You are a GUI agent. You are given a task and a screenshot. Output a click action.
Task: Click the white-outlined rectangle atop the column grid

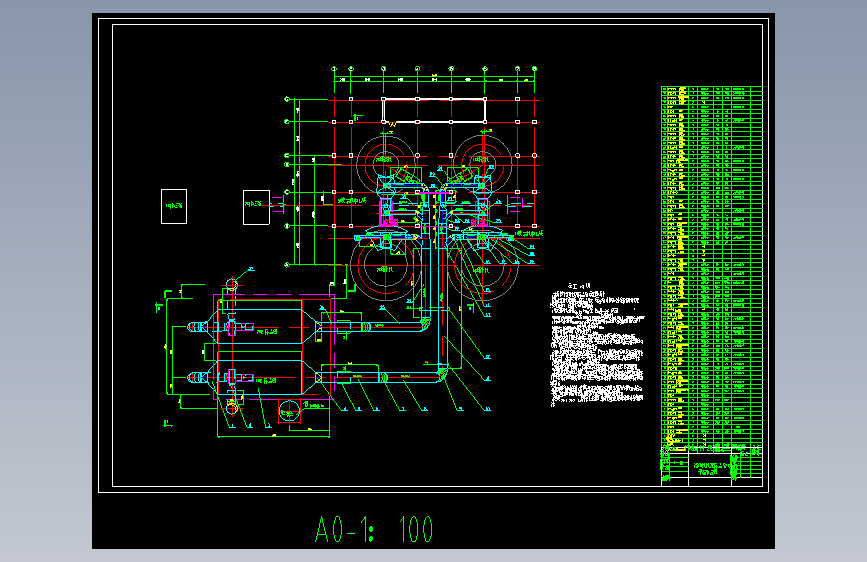tap(434, 111)
